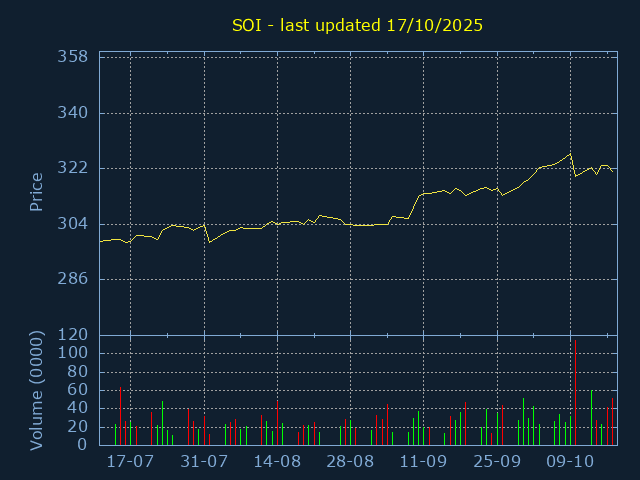Select the 25-09 date label

click(497, 463)
